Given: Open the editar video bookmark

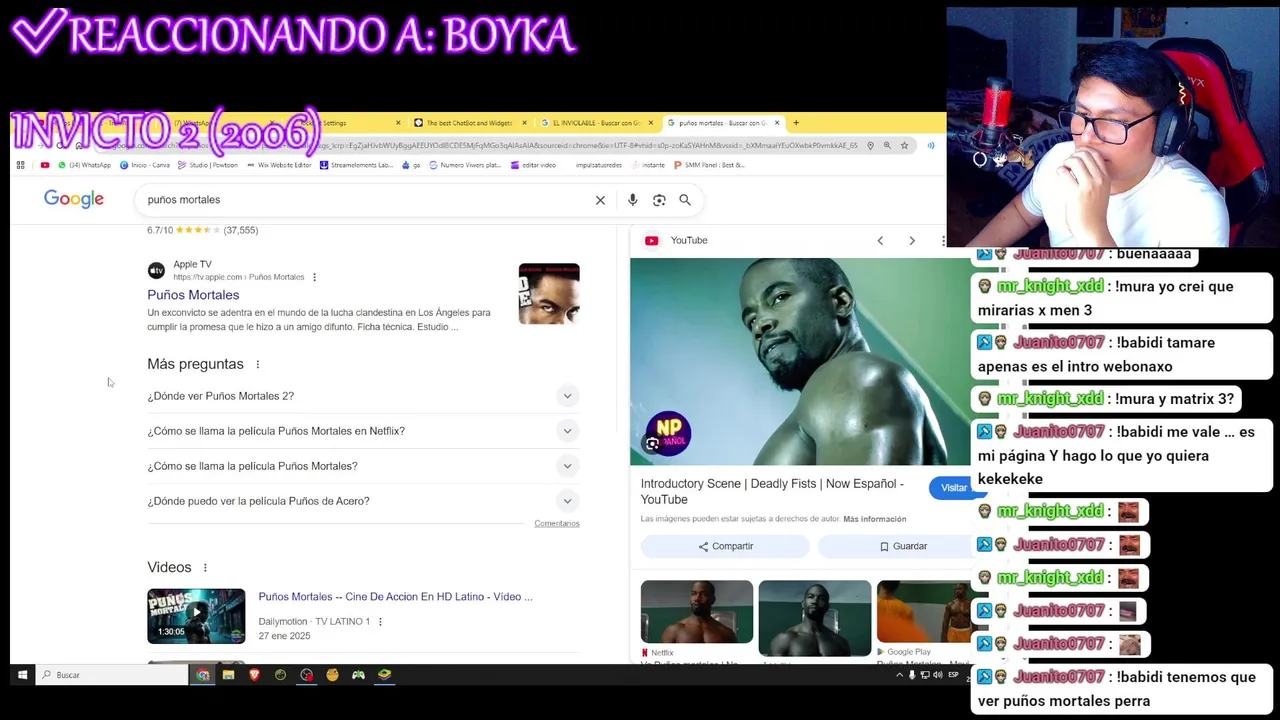Looking at the screenshot, I should coord(533,165).
